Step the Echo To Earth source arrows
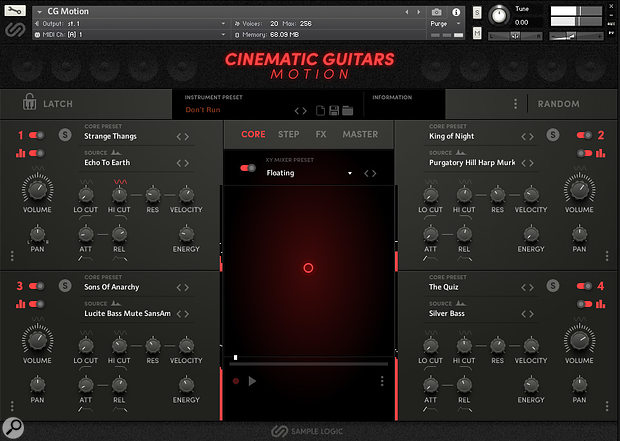620x441 pixels. click(183, 163)
